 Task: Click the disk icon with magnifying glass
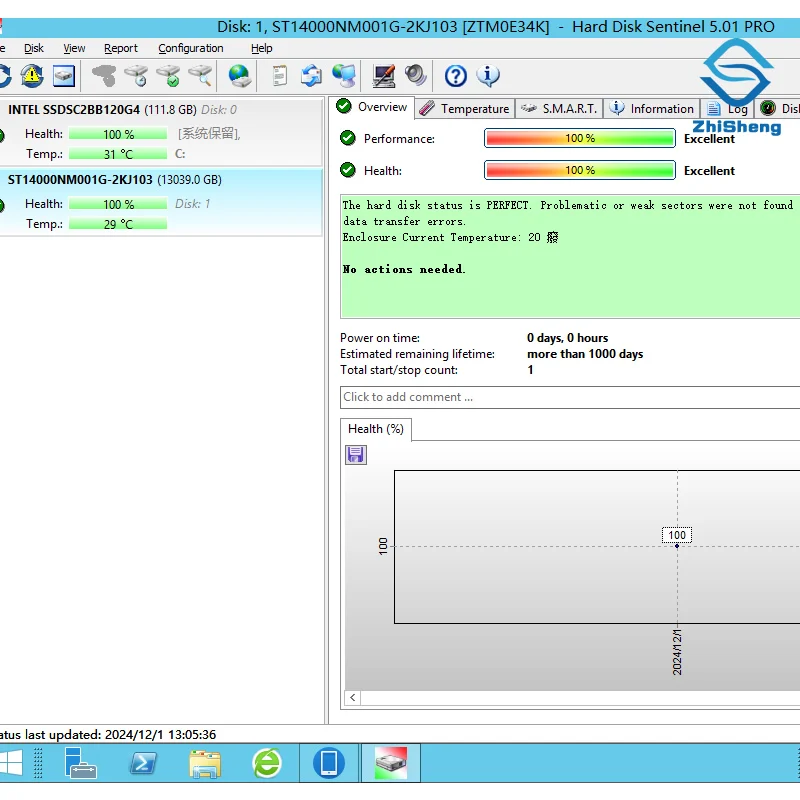tap(200, 76)
